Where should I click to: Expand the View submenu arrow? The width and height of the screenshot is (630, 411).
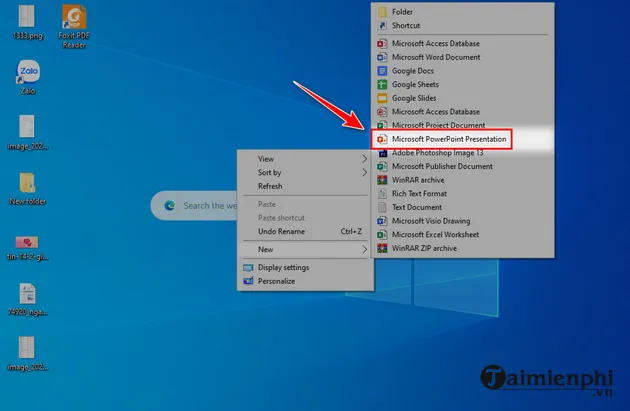[x=364, y=159]
